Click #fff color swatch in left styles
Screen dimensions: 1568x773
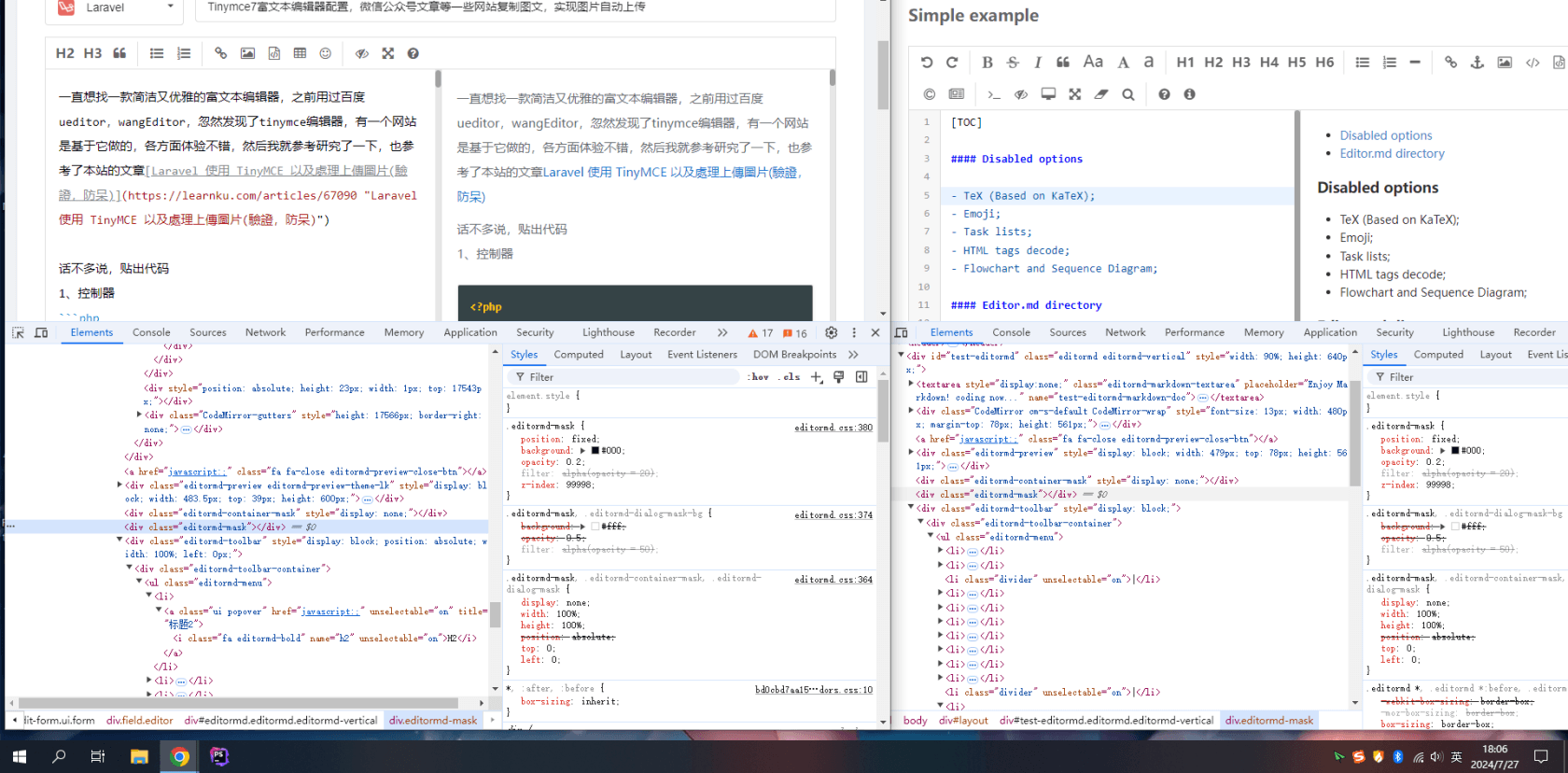[595, 527]
